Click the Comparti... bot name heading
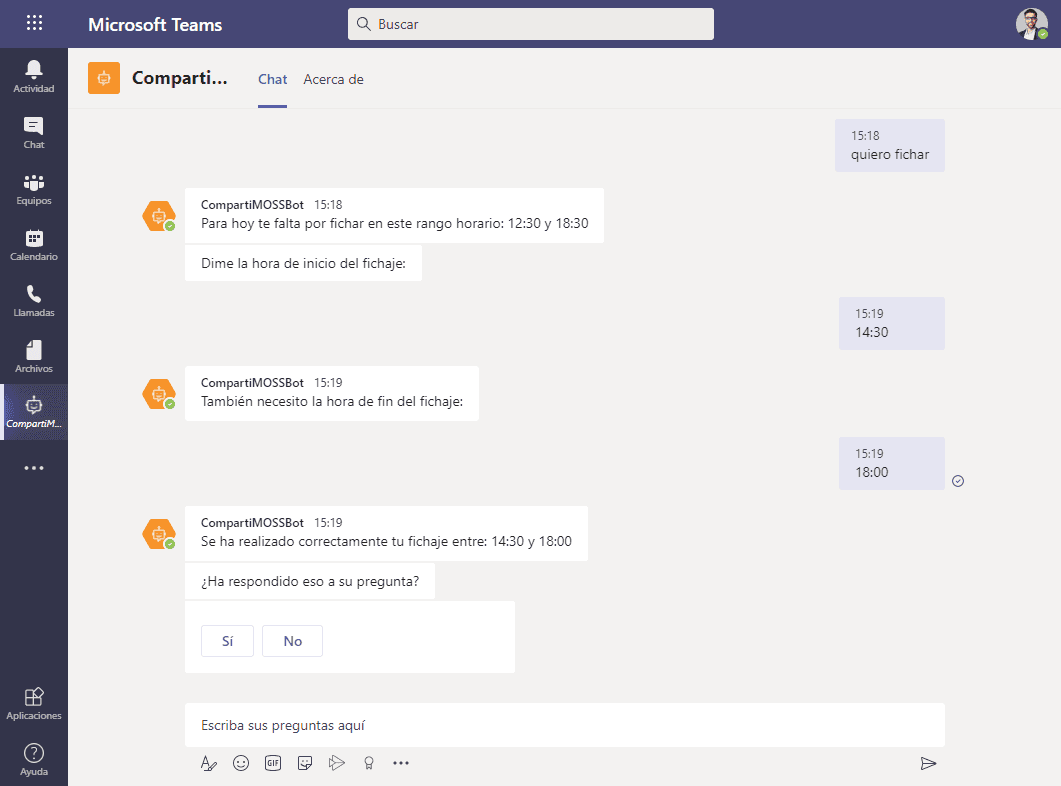The width and height of the screenshot is (1061, 786). click(180, 78)
